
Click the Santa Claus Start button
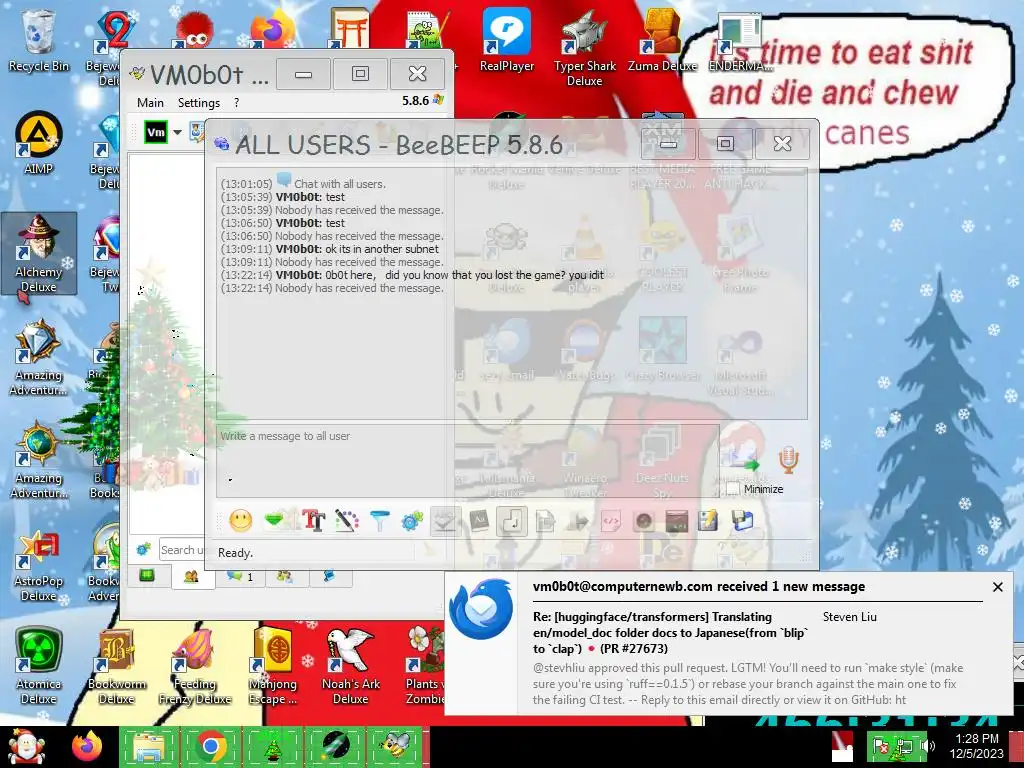[25, 746]
